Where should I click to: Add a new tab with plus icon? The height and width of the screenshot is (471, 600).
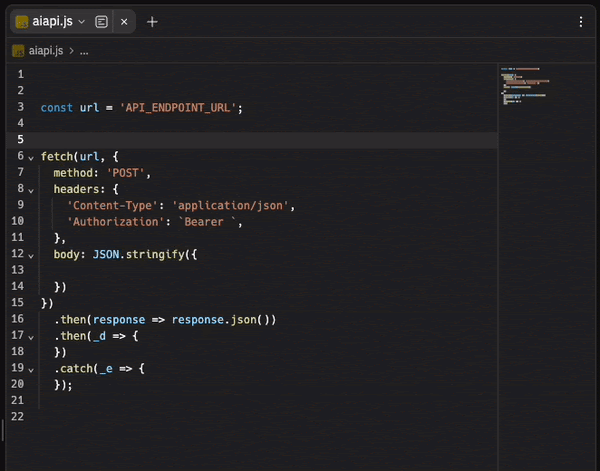(152, 21)
